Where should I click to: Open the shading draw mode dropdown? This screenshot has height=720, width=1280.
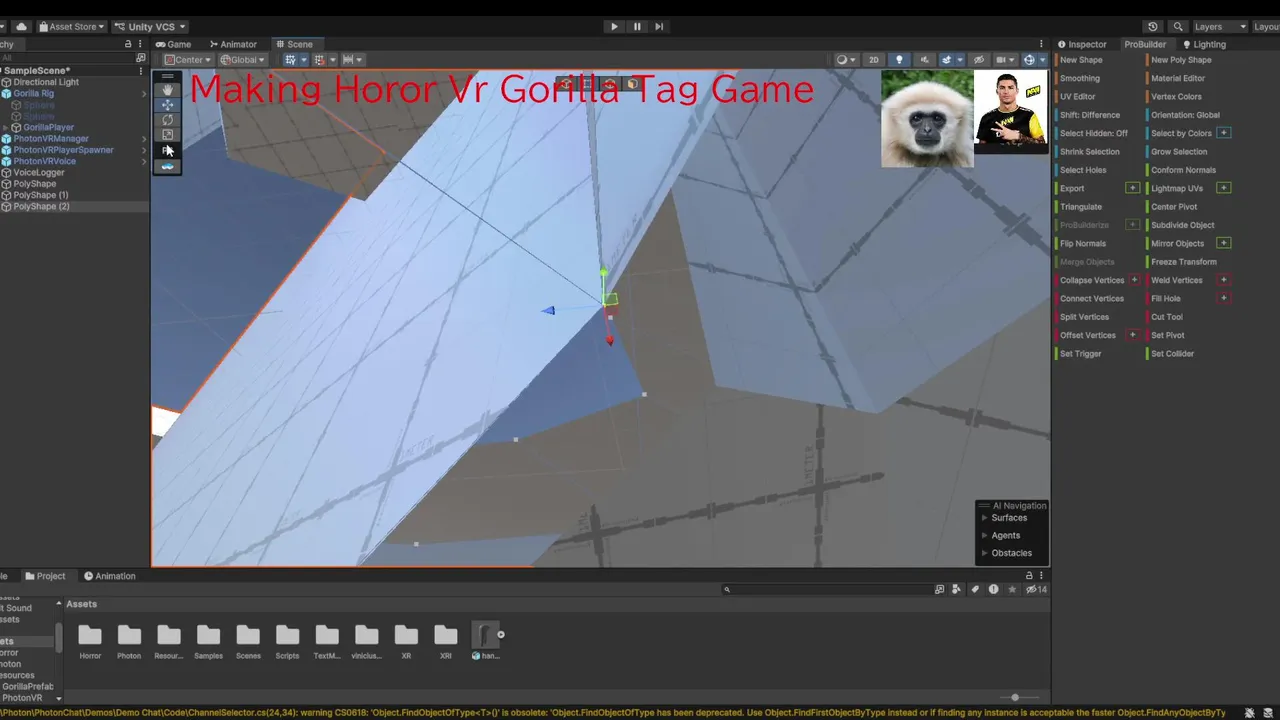tap(845, 60)
